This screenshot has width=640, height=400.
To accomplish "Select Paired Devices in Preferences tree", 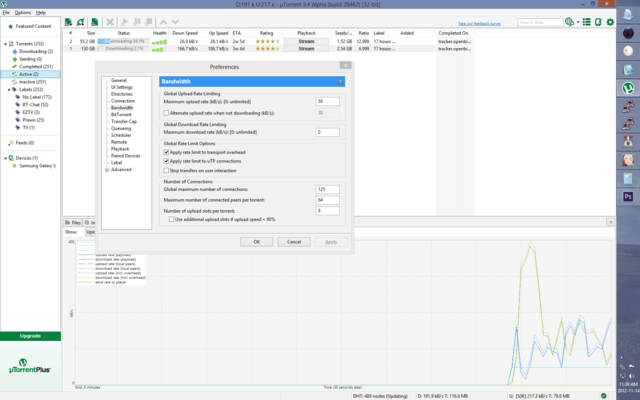I will point(125,156).
